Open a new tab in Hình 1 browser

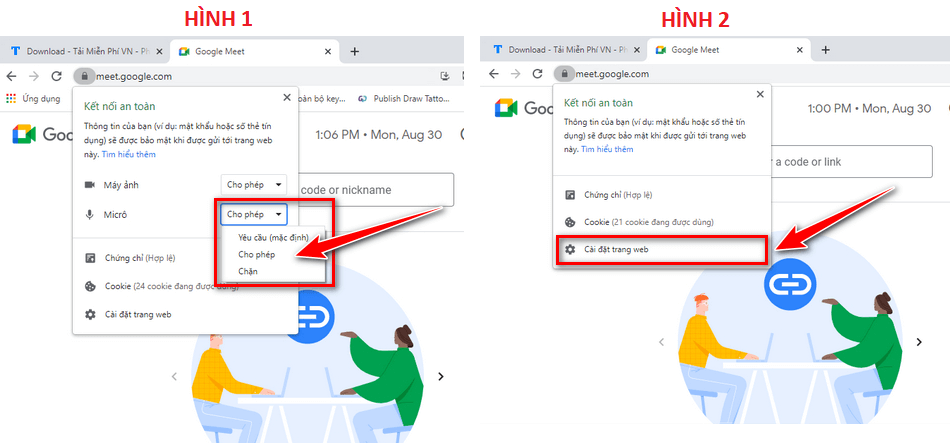(354, 51)
